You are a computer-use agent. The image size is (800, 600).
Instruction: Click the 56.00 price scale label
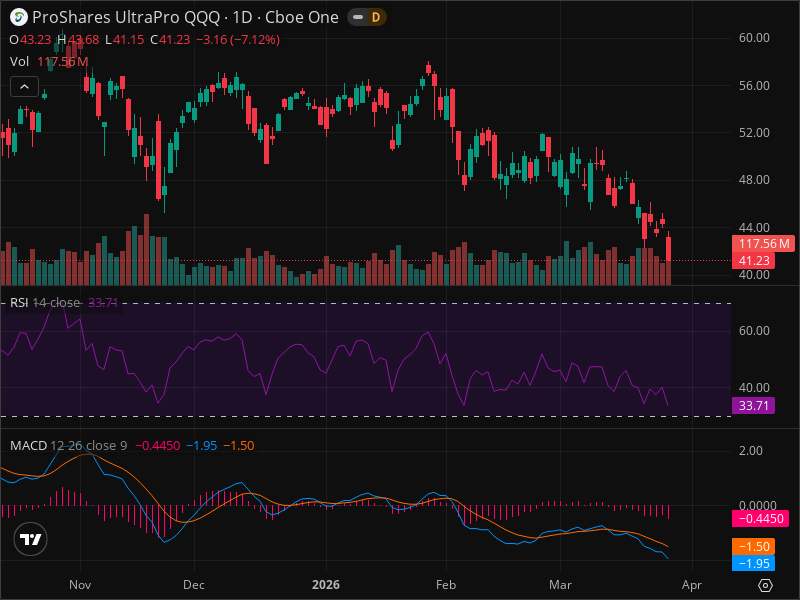[754, 85]
